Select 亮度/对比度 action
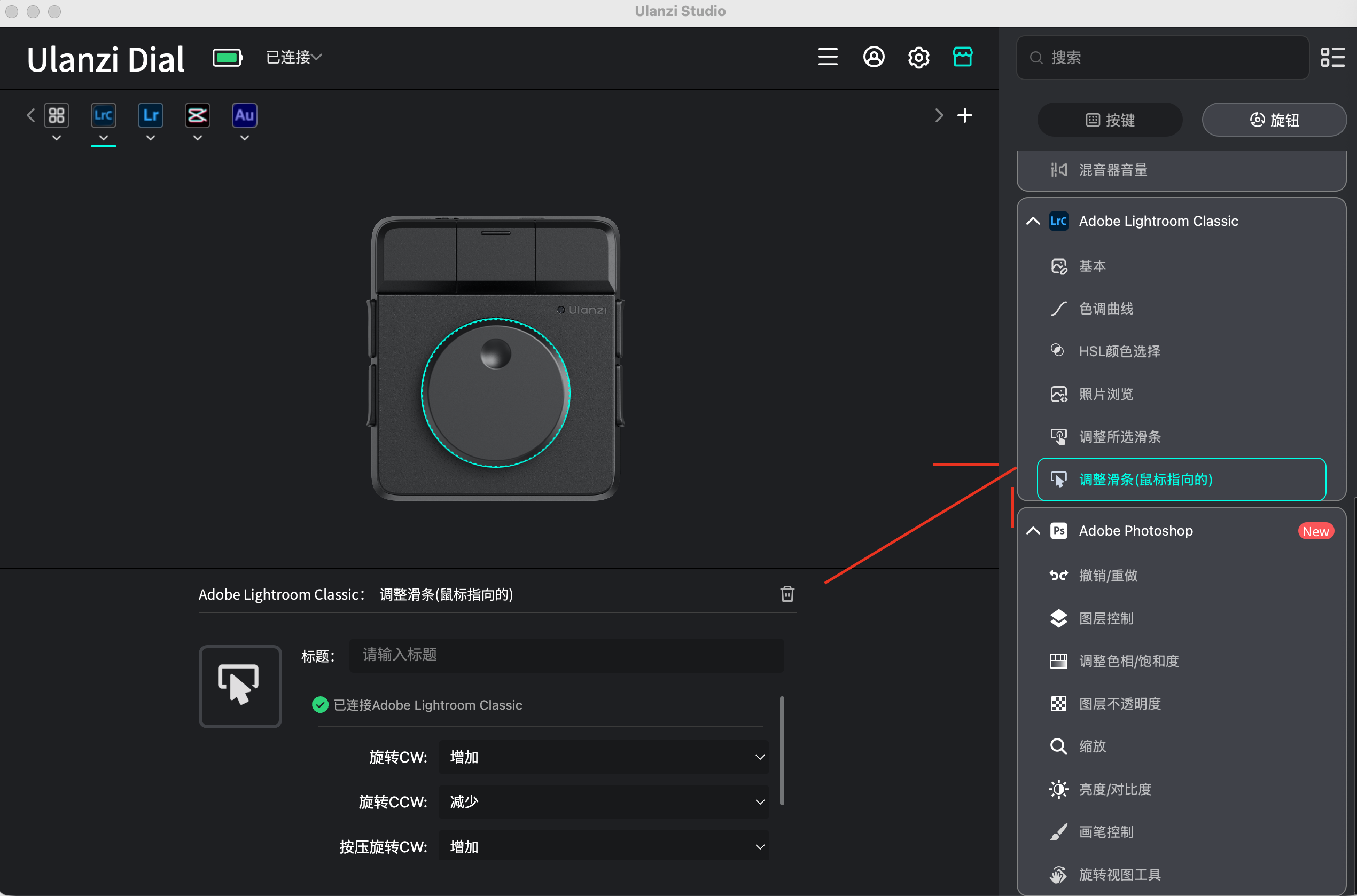Screen dimensions: 1357x896 tap(1182, 789)
